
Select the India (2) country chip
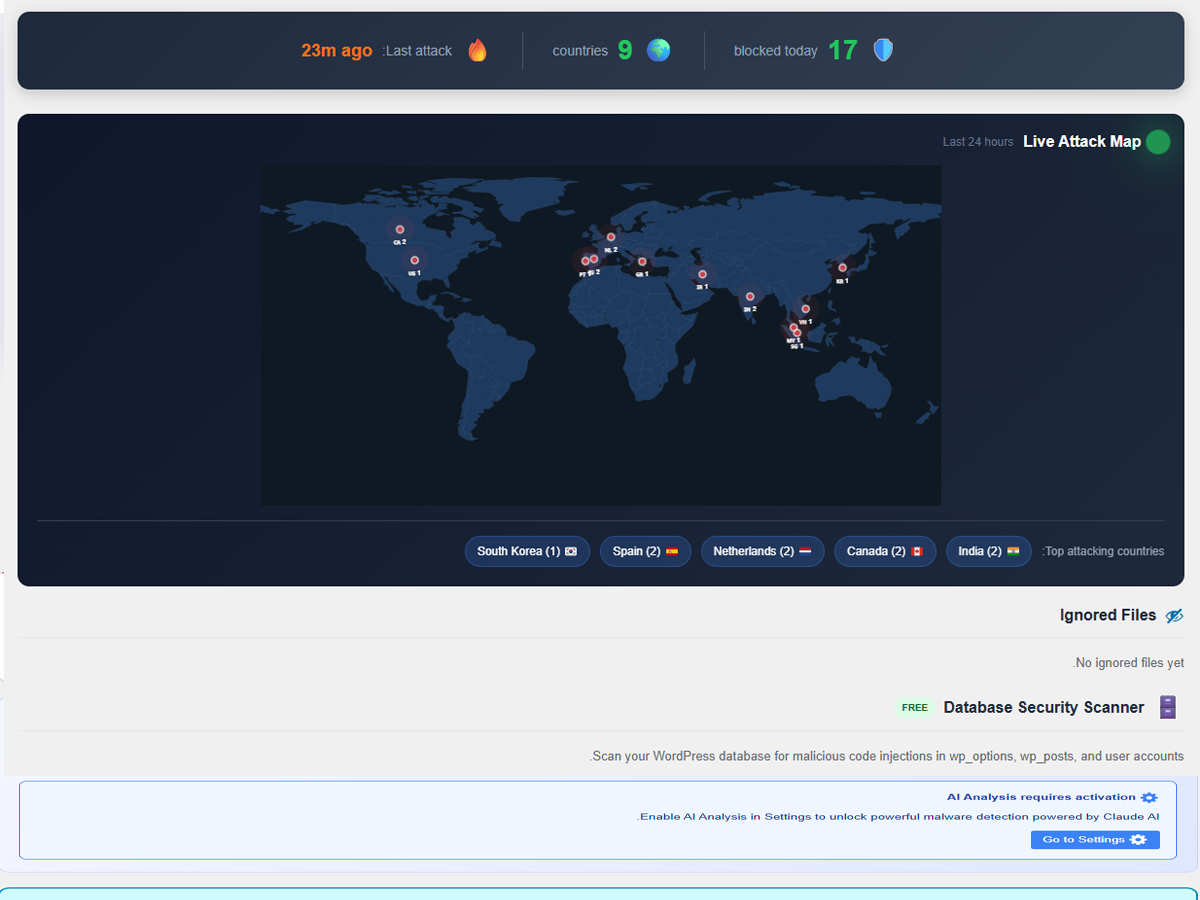pyautogui.click(x=988, y=551)
